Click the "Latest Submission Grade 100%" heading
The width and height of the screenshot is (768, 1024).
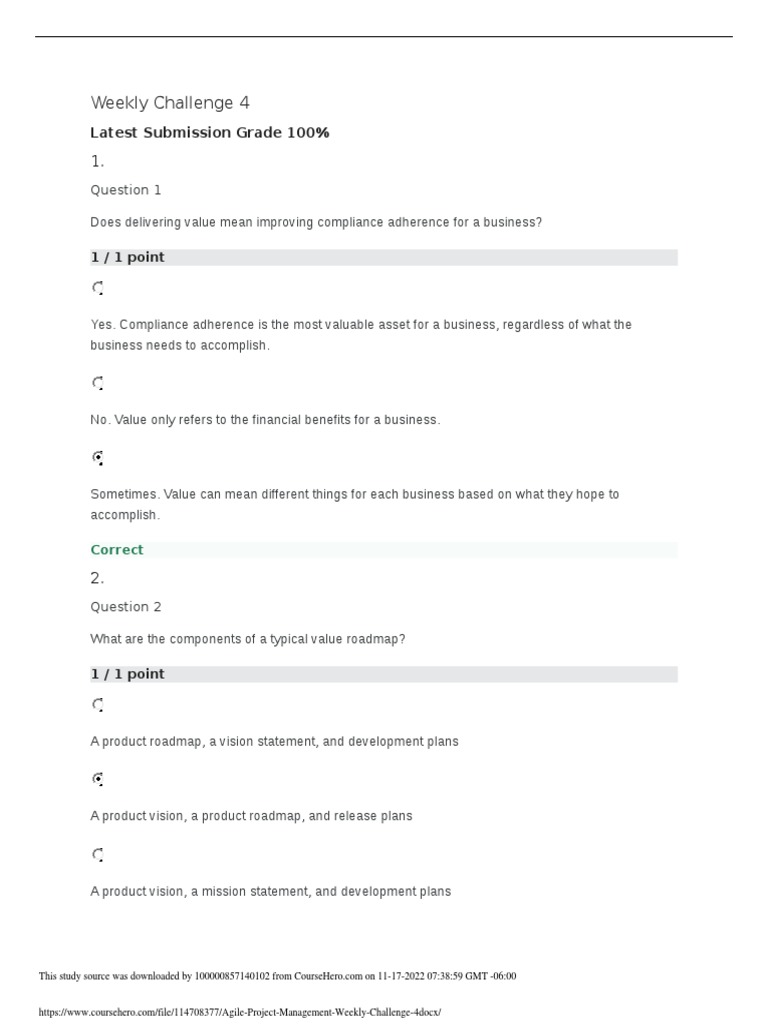[209, 133]
